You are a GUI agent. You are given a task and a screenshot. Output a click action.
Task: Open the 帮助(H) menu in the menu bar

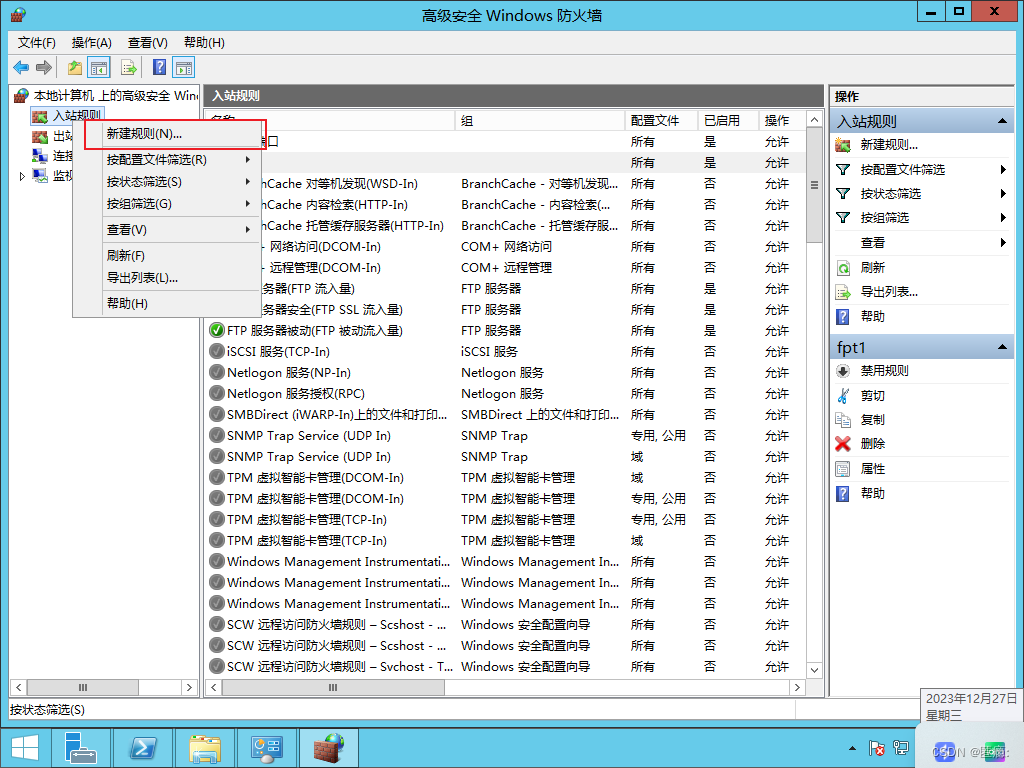click(x=204, y=42)
